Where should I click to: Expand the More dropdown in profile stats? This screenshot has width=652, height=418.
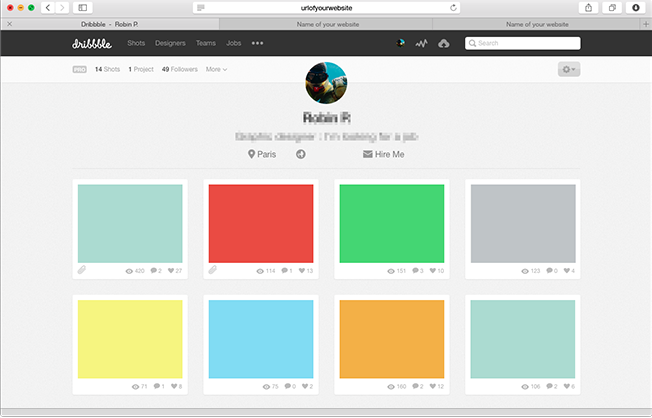tap(216, 69)
